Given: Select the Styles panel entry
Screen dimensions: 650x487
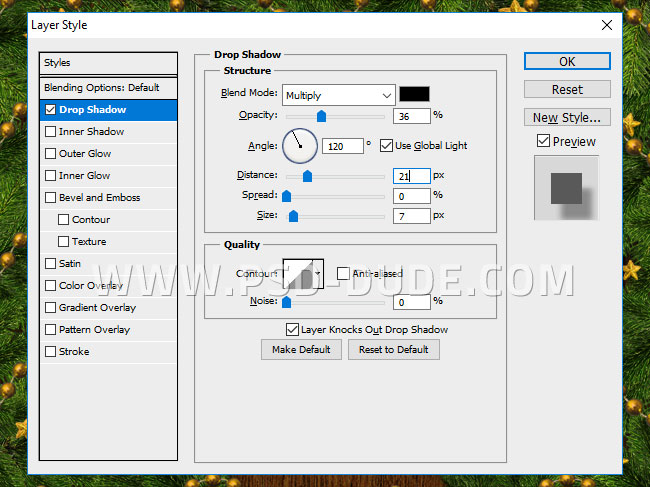Looking at the screenshot, I should 108,63.
